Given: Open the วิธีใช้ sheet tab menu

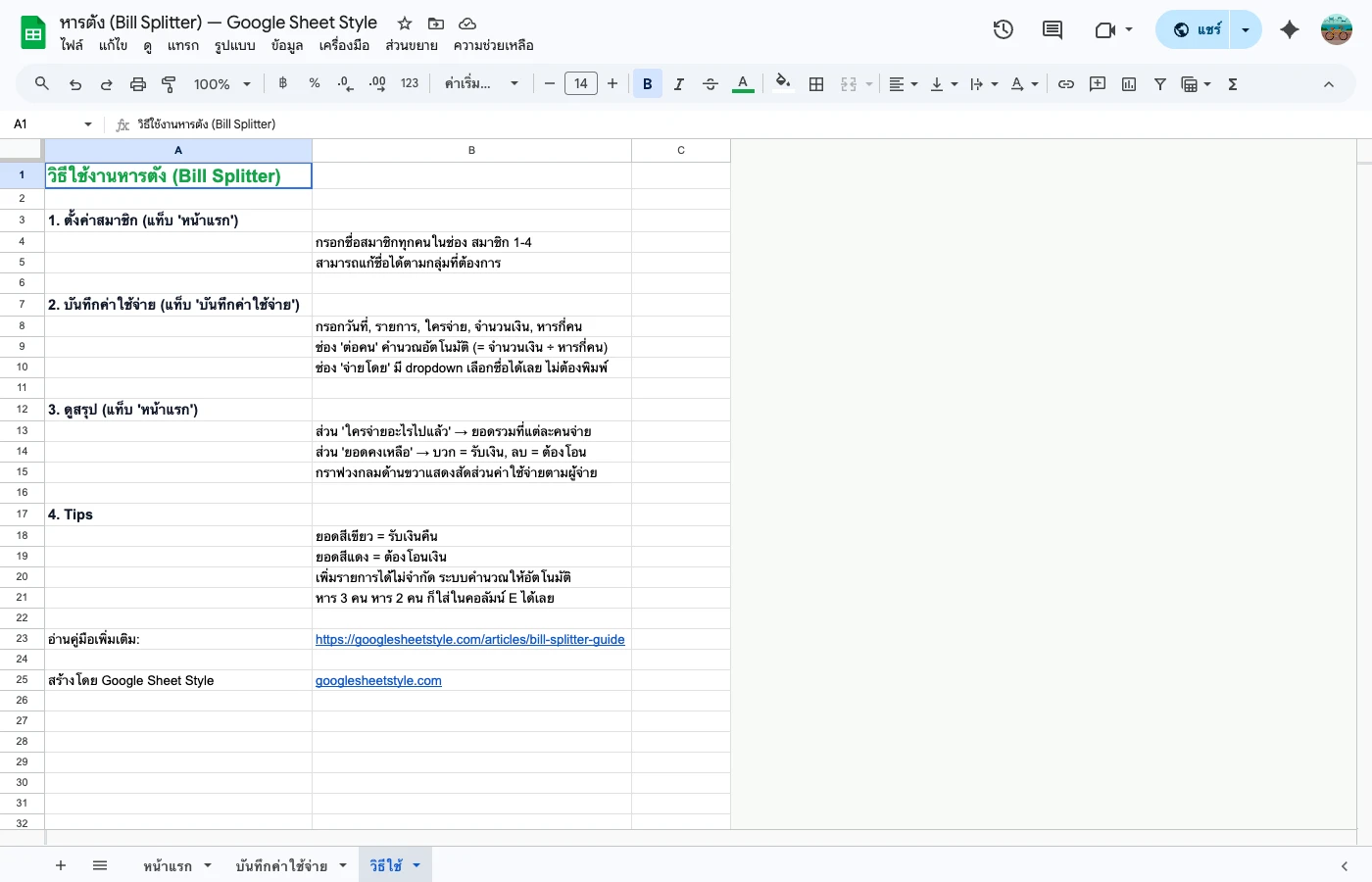Looking at the screenshot, I should coord(416,865).
